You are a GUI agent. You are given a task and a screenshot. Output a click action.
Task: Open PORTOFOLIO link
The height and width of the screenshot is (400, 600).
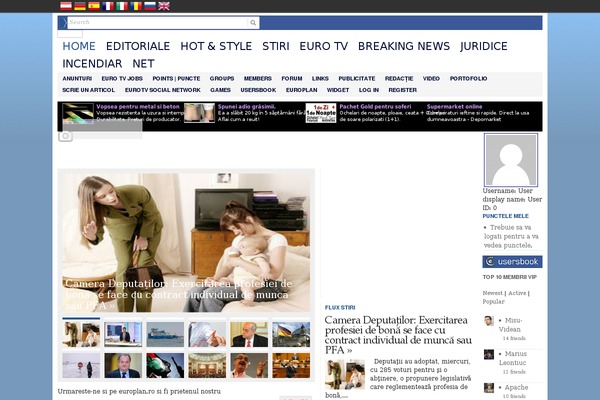(x=468, y=78)
